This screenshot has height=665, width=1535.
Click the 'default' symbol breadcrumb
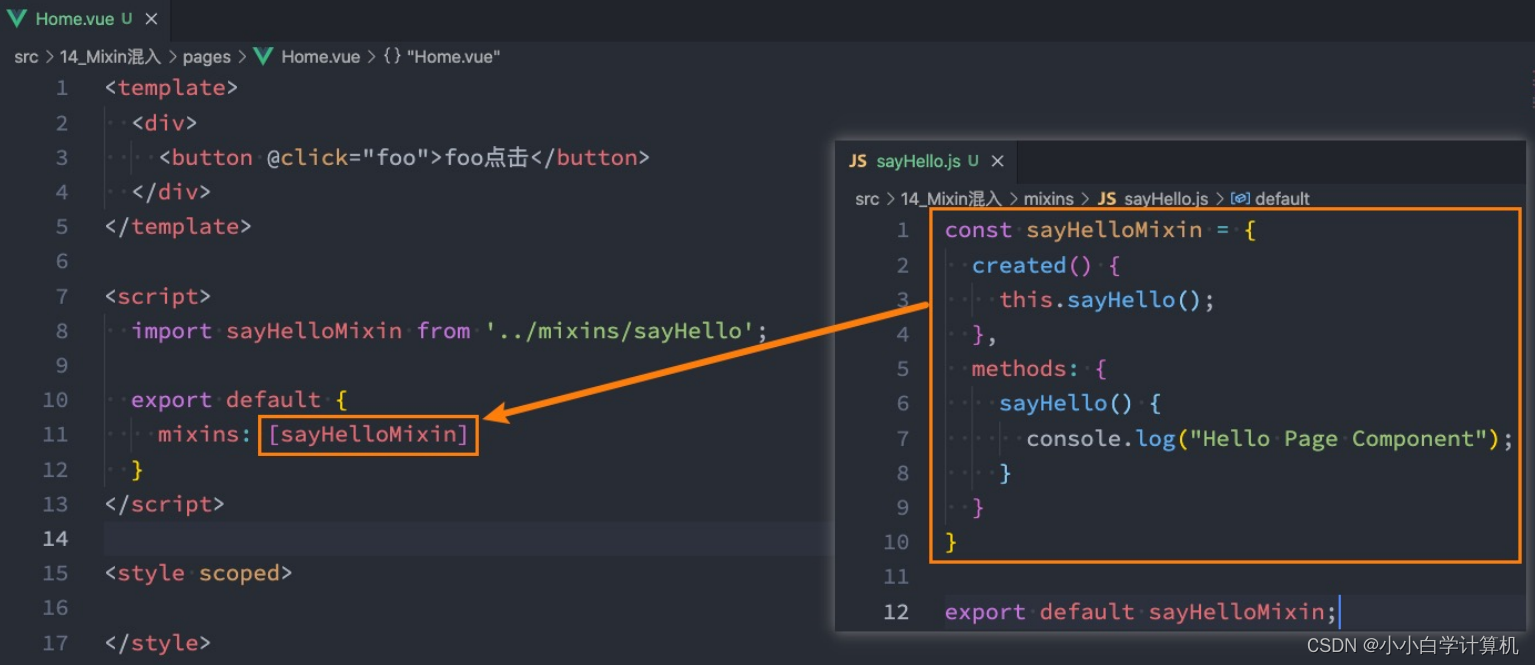pyautogui.click(x=1282, y=199)
